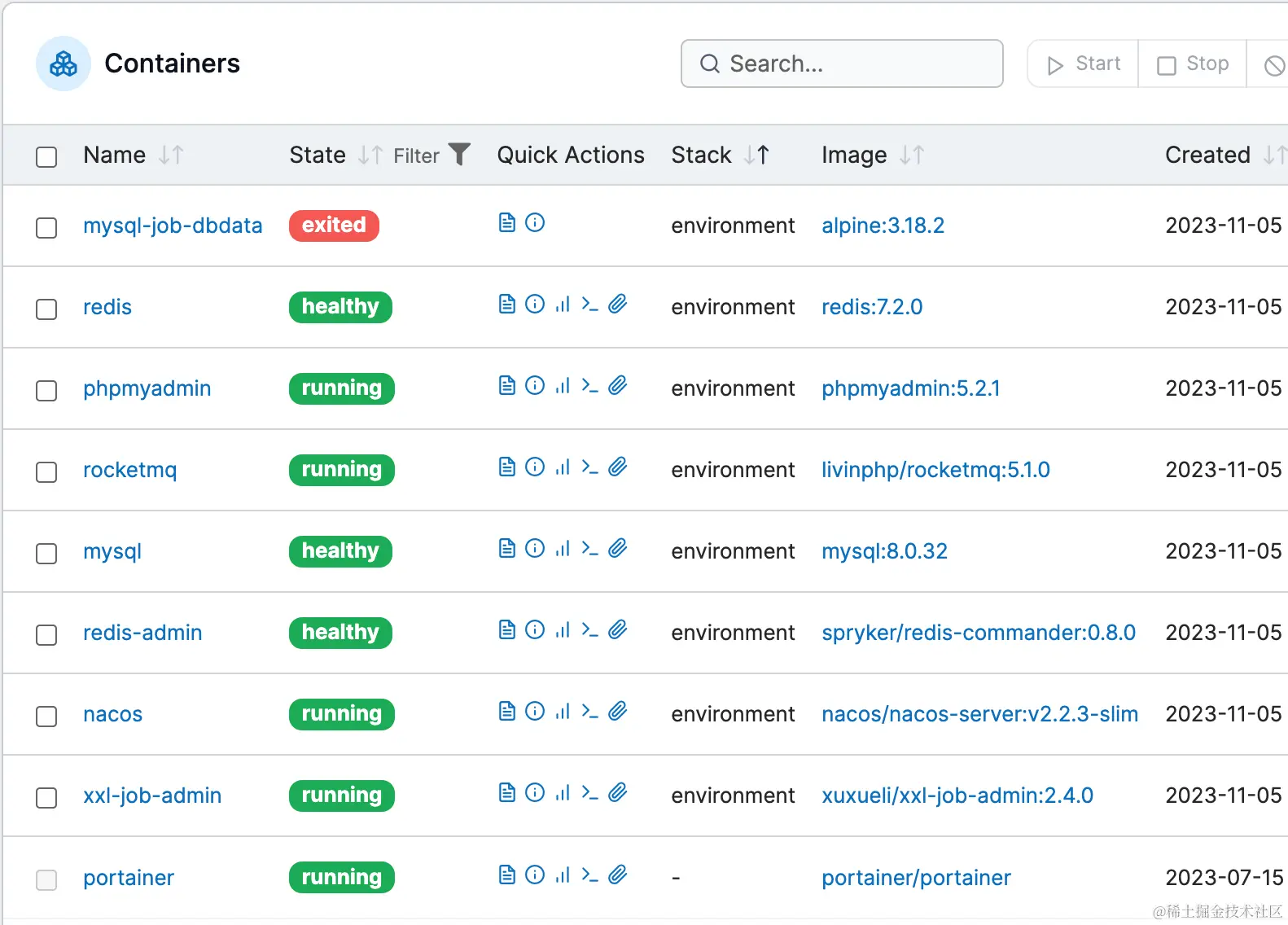View logs icon for portainer container
Image resolution: width=1288 pixels, height=925 pixels.
(x=506, y=875)
